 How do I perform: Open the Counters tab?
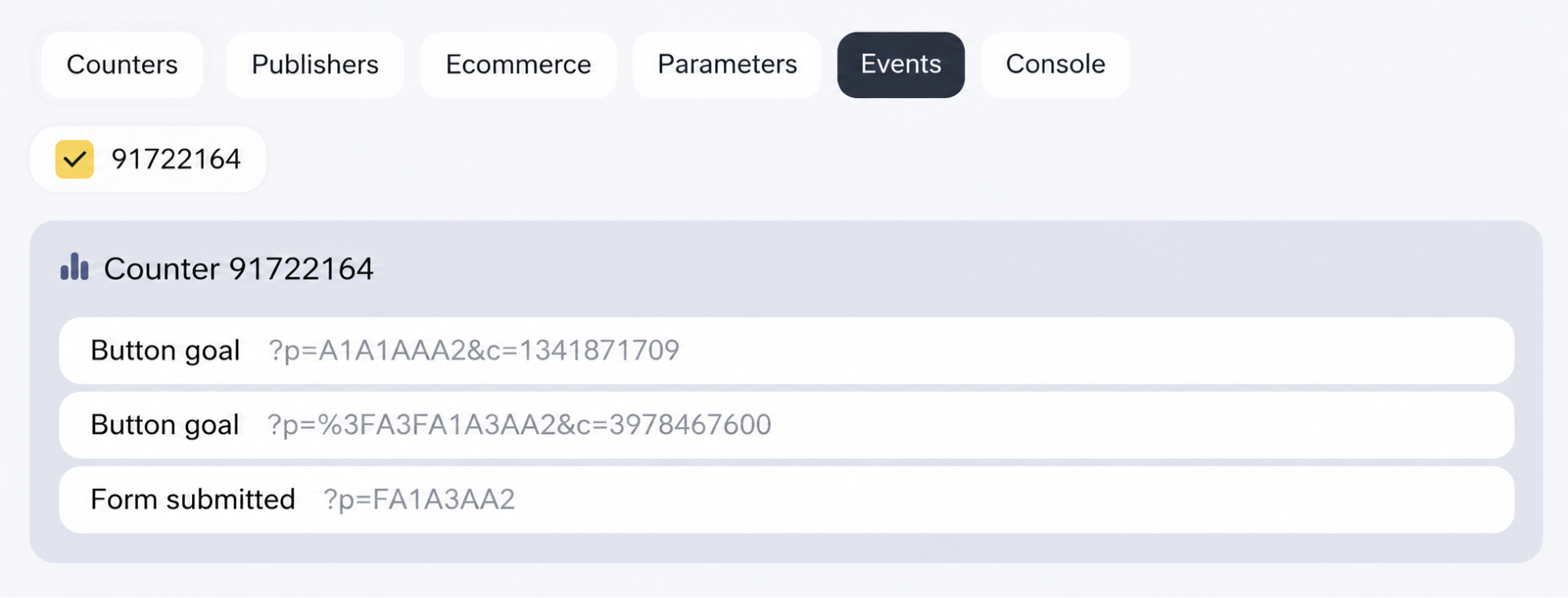coord(122,64)
